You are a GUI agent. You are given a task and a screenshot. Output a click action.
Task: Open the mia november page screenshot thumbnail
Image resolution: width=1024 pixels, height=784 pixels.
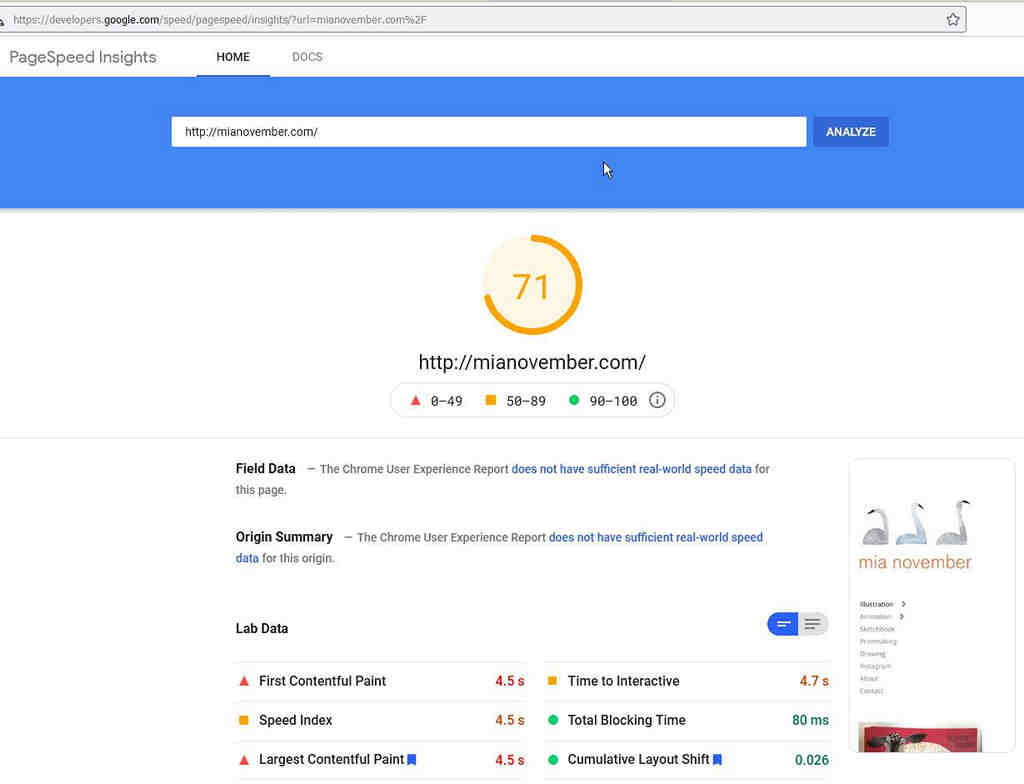(x=931, y=606)
